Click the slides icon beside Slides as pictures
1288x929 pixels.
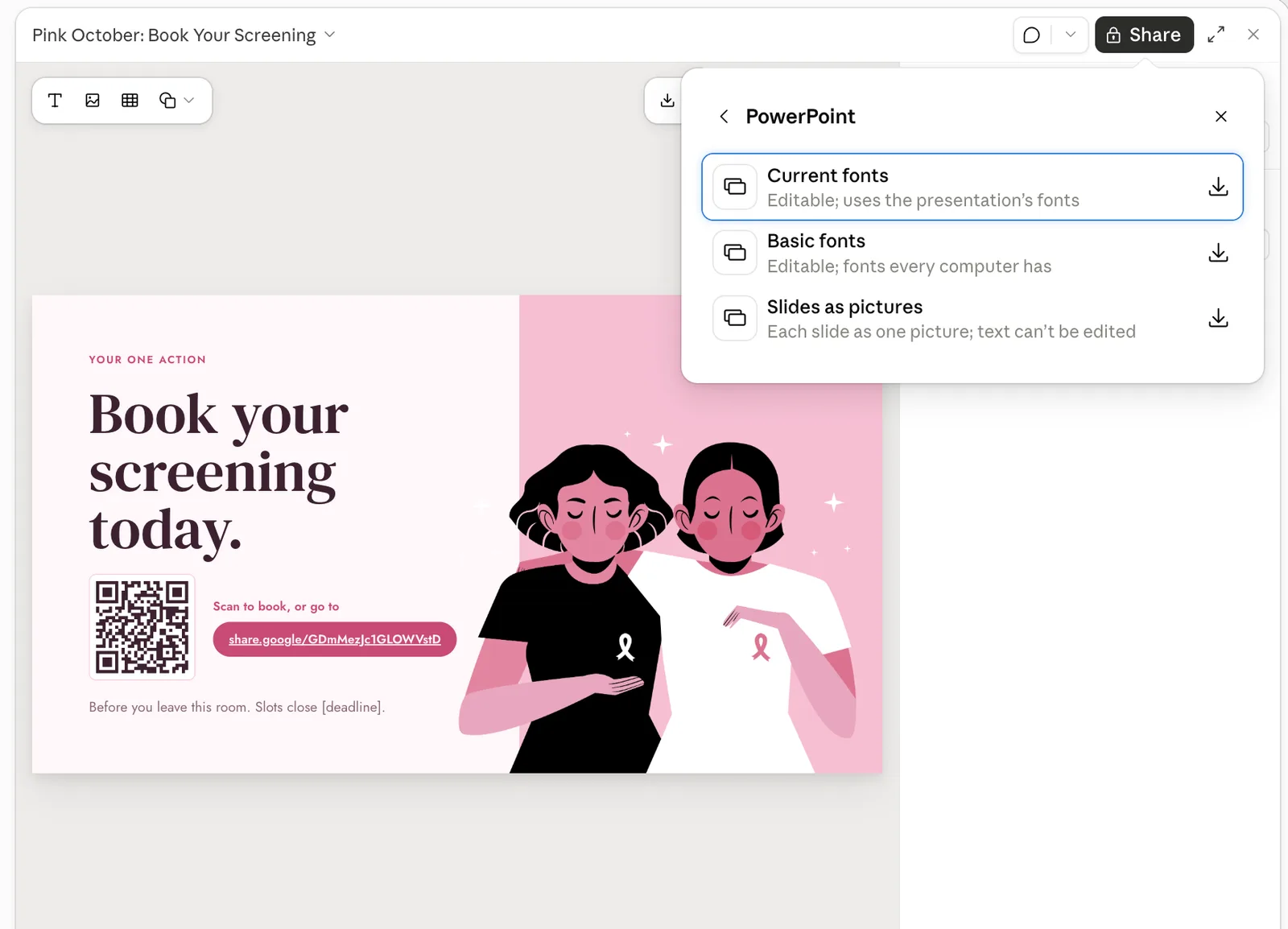[735, 318]
